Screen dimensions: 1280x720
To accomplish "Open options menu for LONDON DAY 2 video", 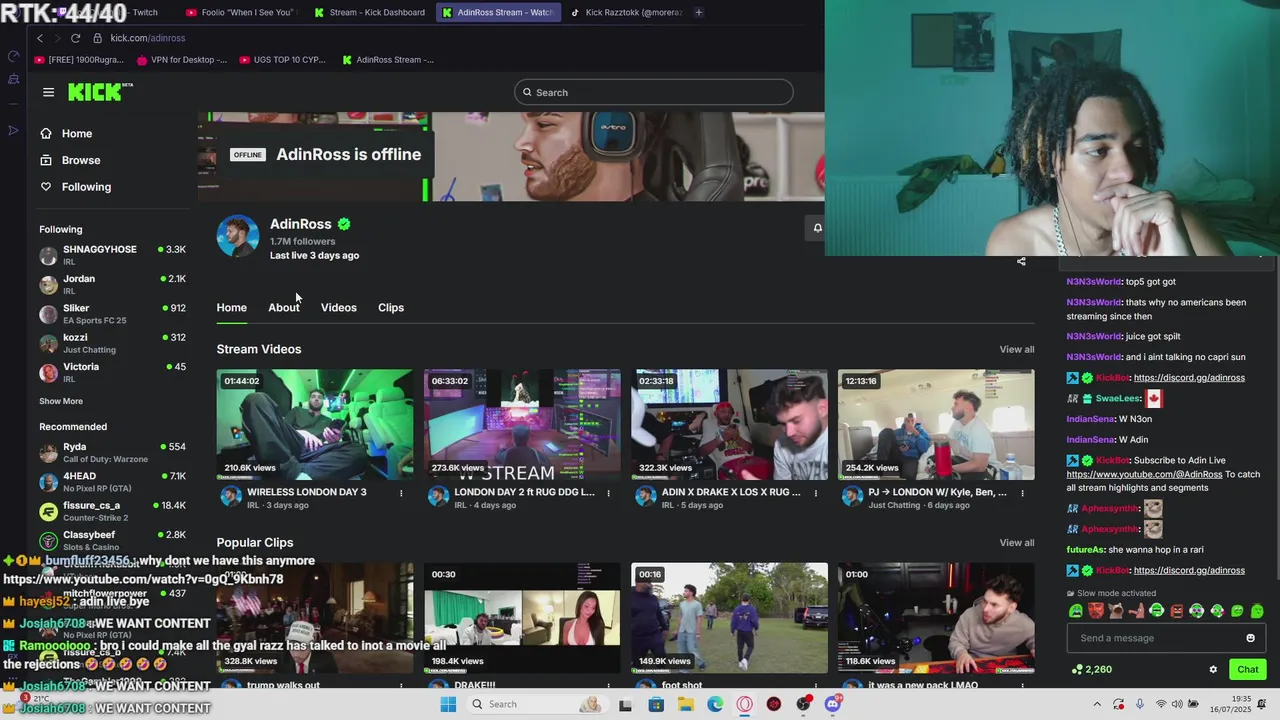I will [608, 493].
